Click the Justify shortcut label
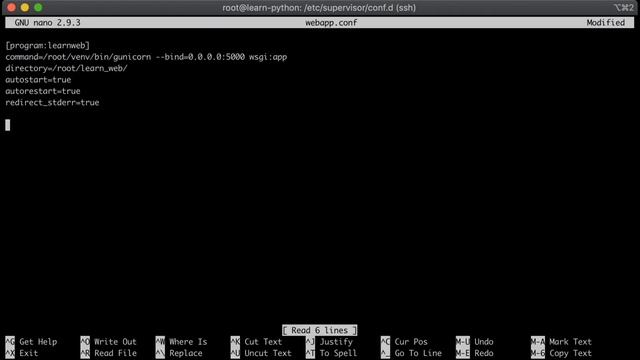Screen dimensions: 640x360 (336, 342)
